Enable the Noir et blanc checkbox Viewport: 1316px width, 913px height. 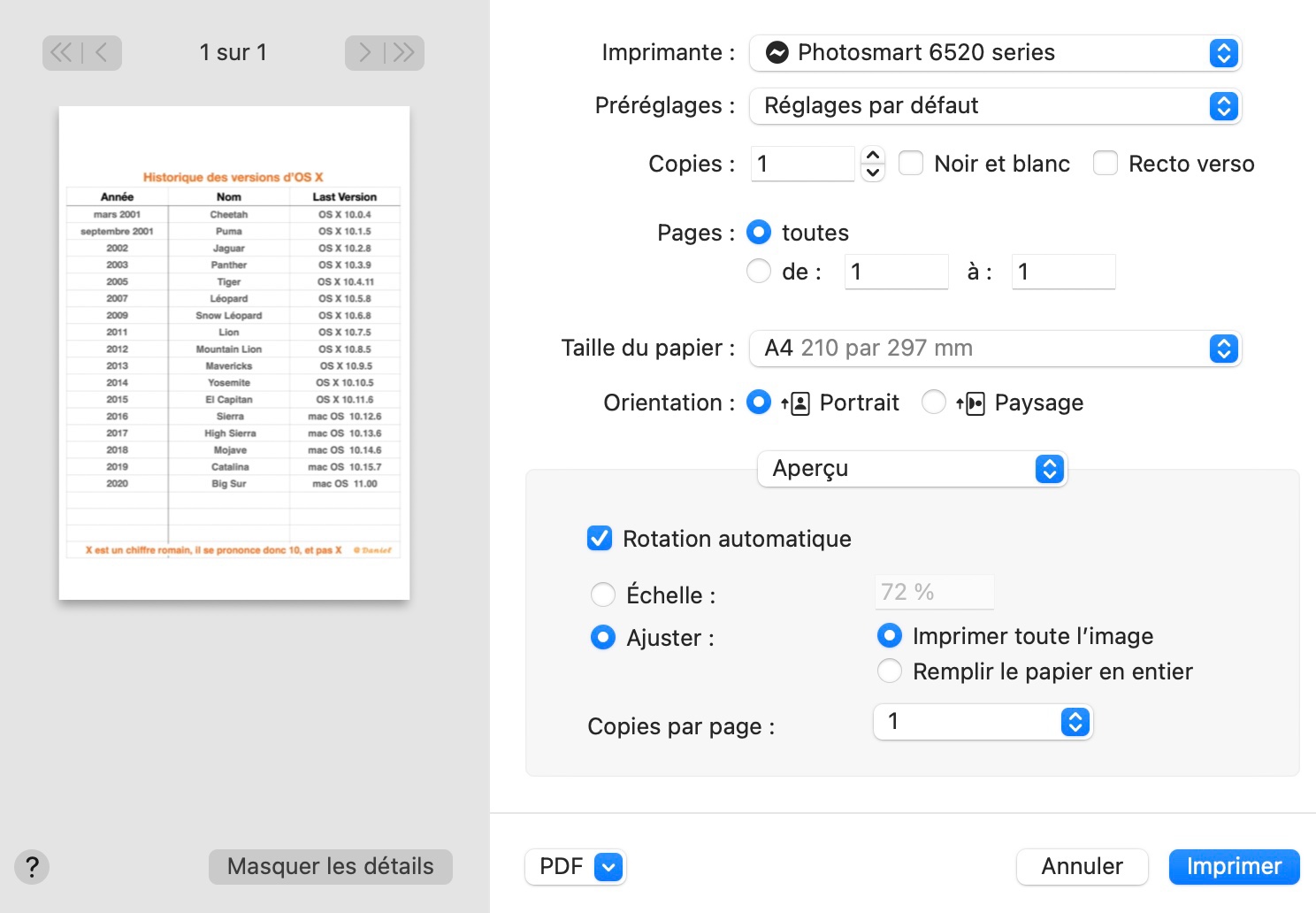(911, 164)
